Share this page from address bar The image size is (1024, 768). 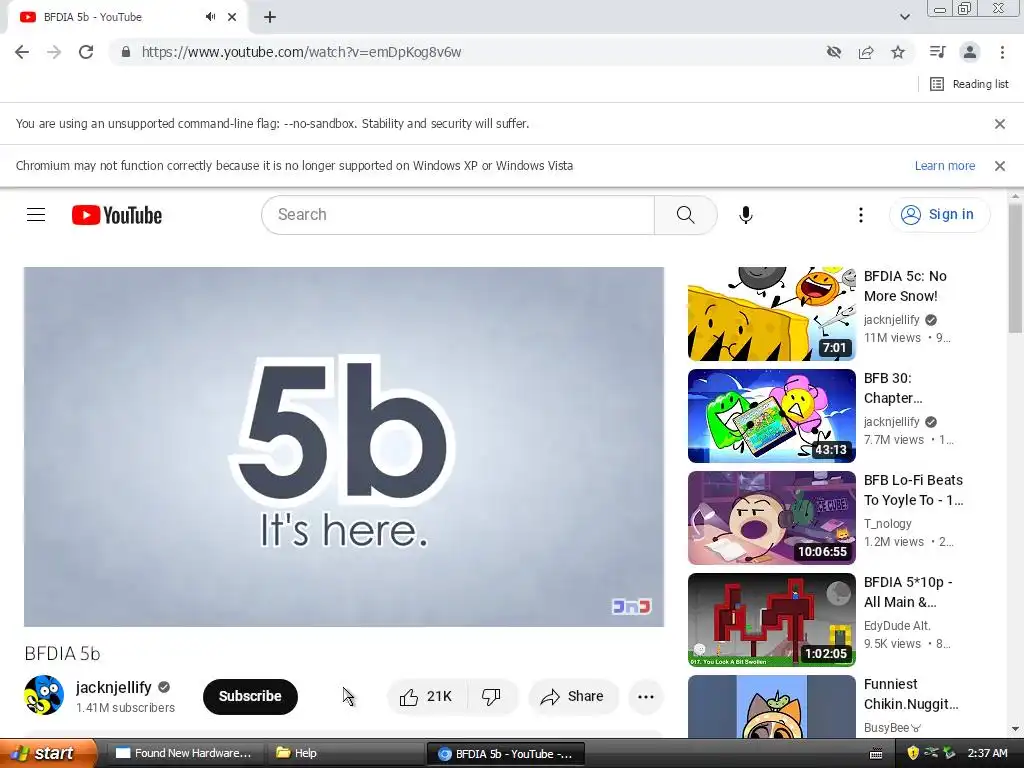[866, 52]
